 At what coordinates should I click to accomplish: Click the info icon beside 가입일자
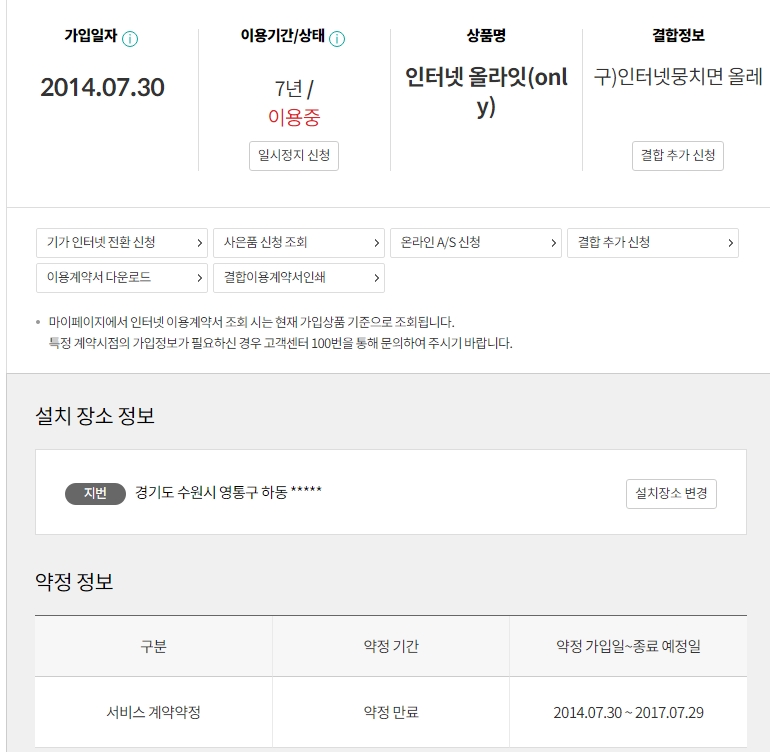click(x=130, y=39)
